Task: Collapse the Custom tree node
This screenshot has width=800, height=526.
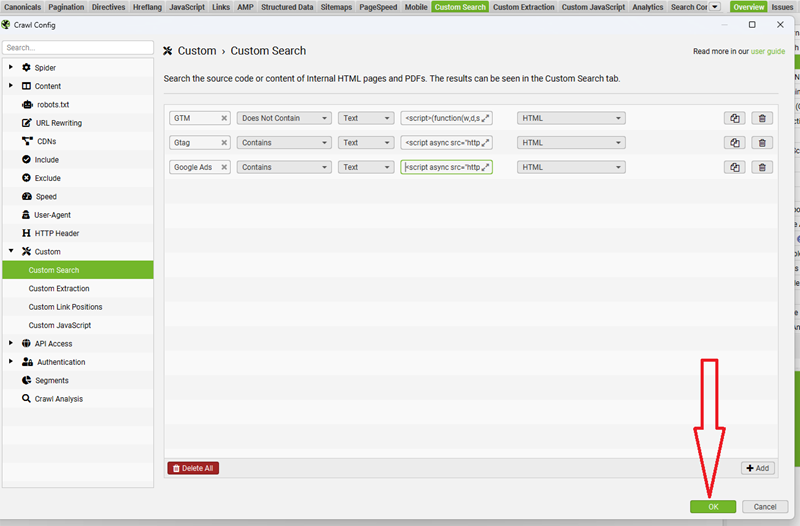Action: point(11,251)
